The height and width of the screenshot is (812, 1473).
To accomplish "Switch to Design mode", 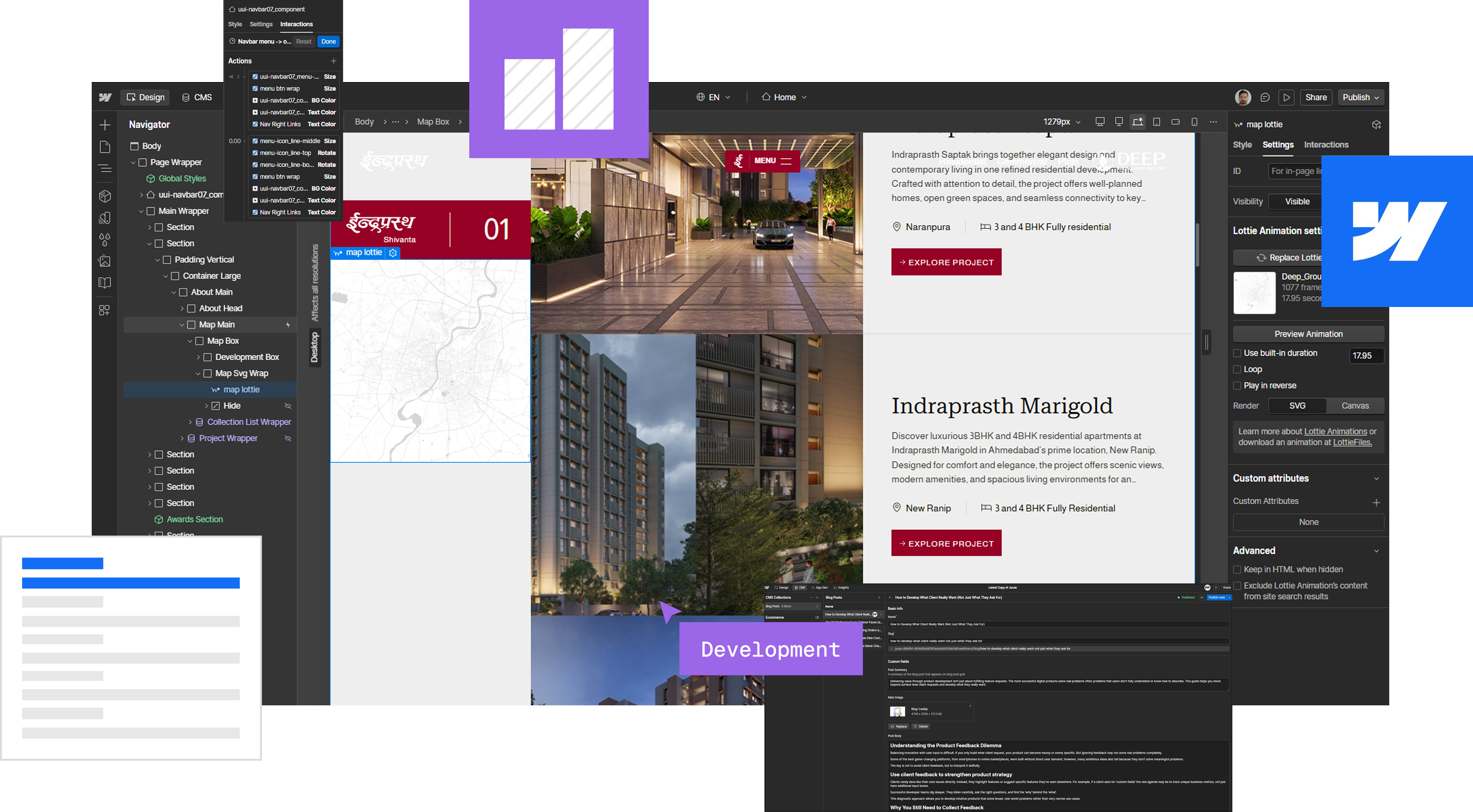I will click(145, 98).
